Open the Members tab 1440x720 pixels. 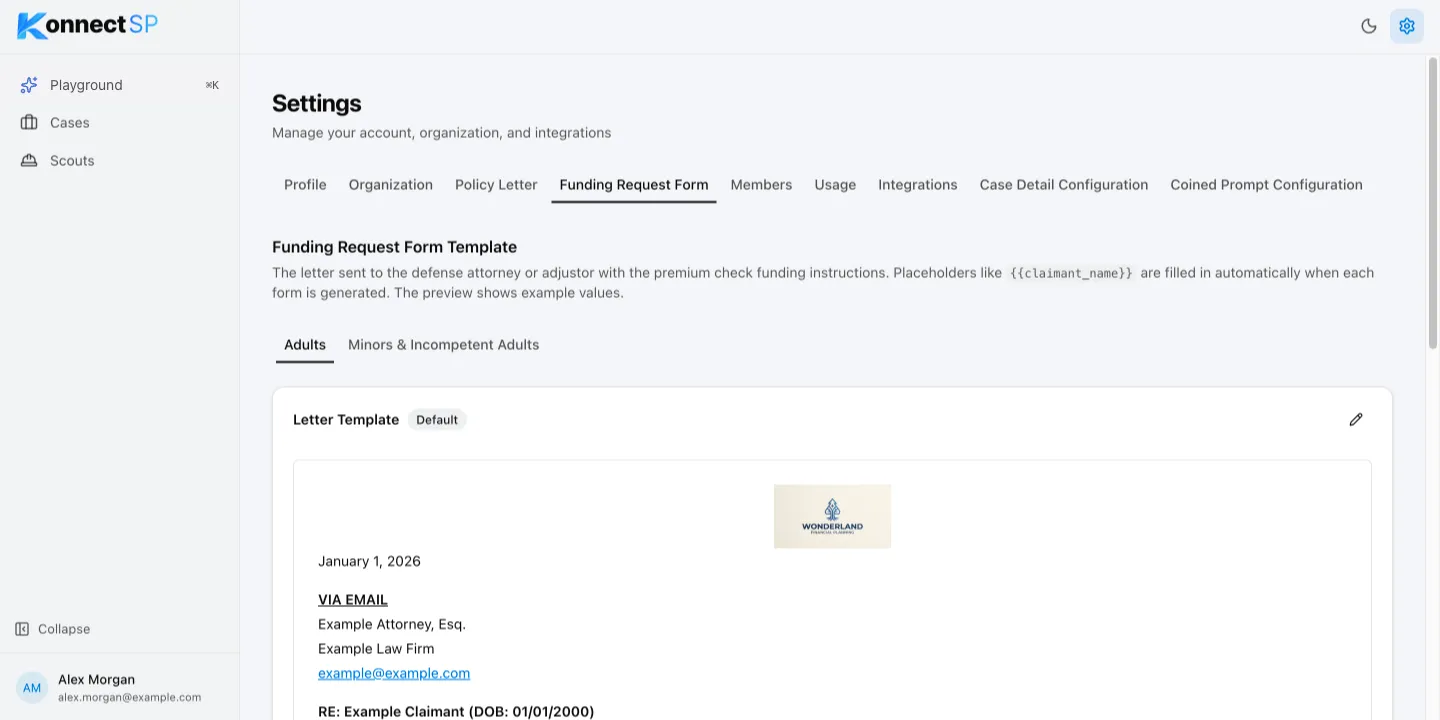point(761,185)
